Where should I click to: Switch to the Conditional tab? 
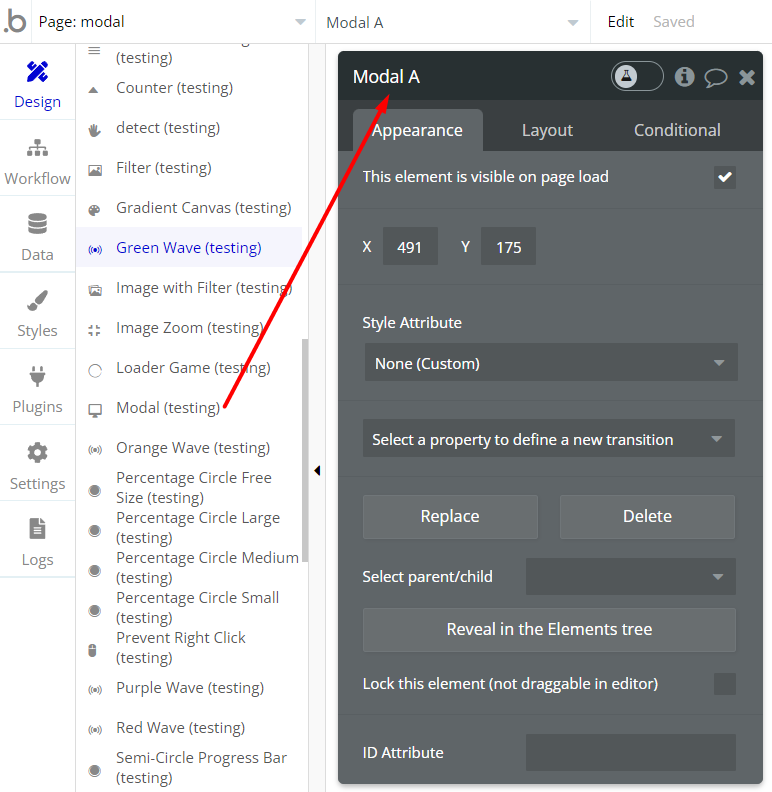[x=677, y=130]
